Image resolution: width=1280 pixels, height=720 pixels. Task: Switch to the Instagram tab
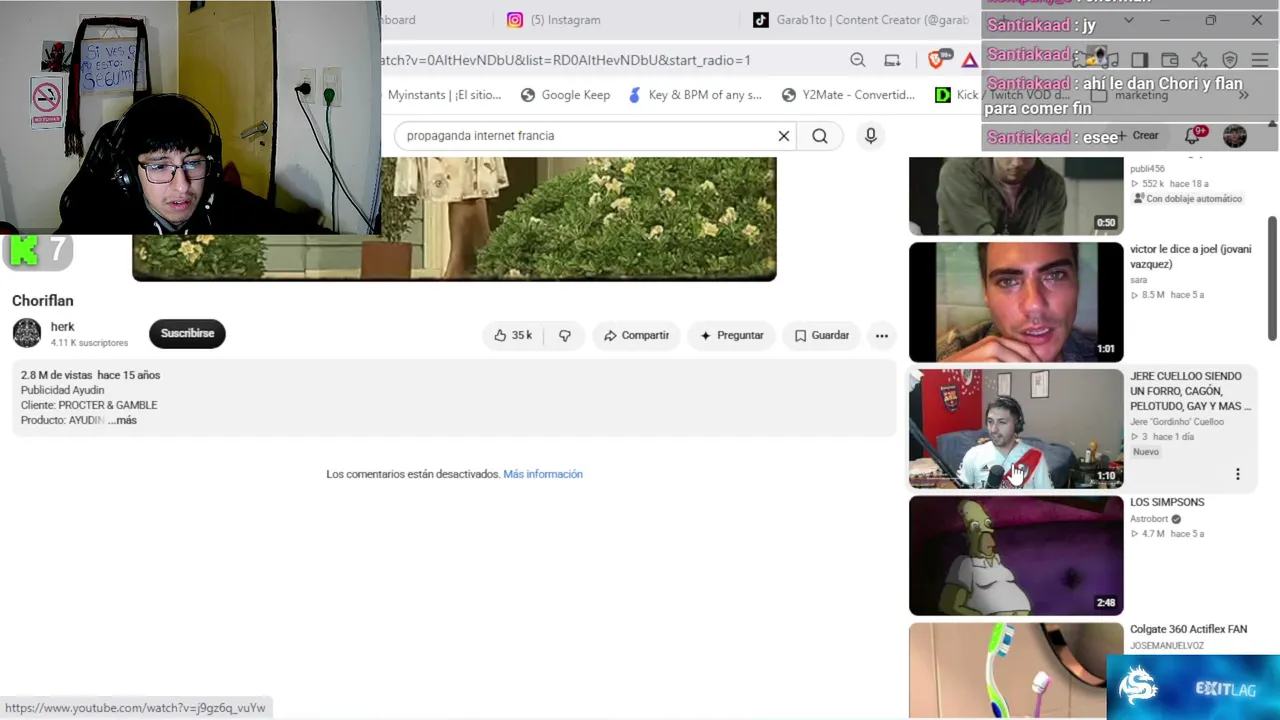pyautogui.click(x=565, y=20)
